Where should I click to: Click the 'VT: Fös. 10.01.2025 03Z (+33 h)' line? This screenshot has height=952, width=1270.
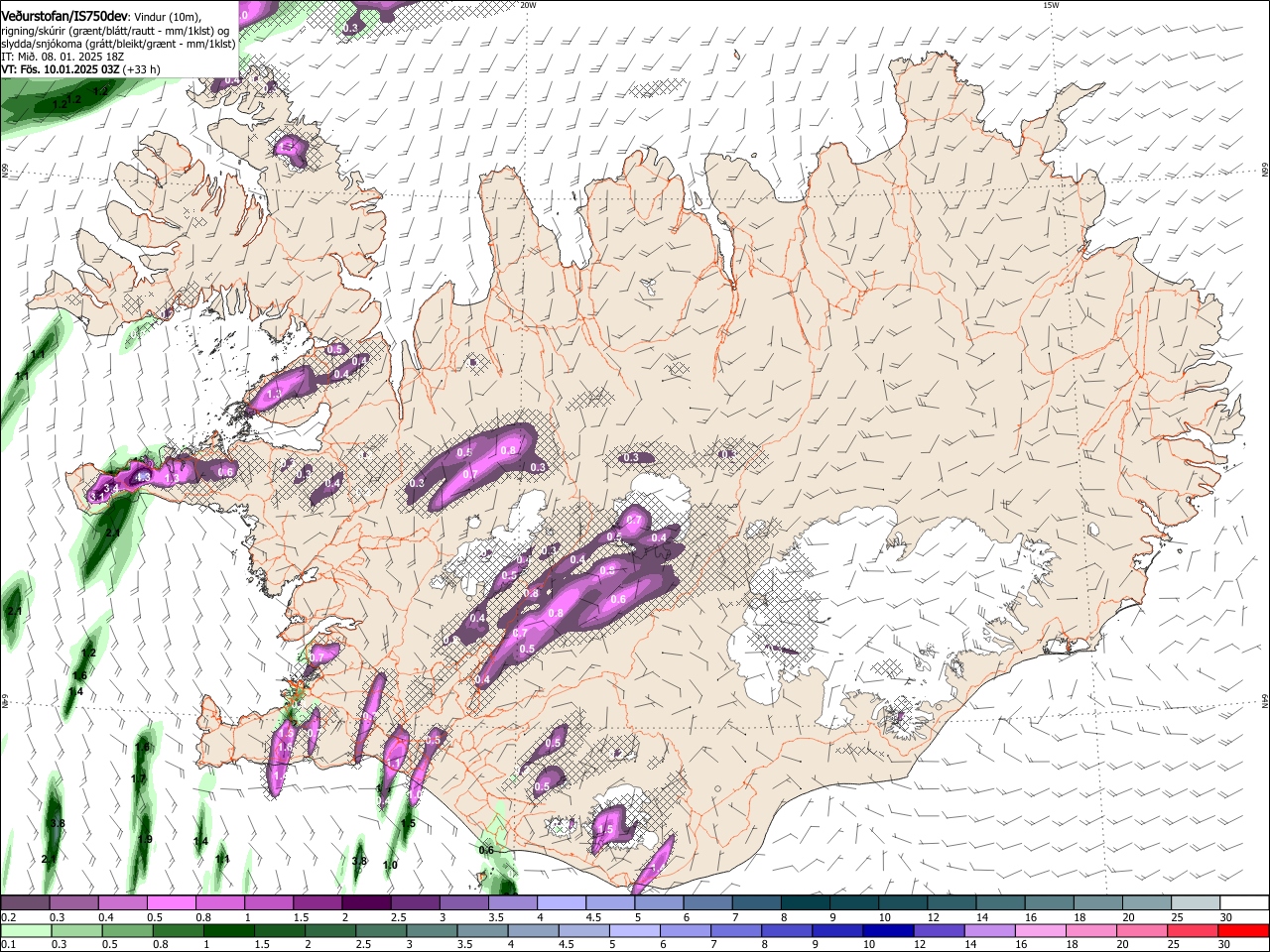pos(81,69)
